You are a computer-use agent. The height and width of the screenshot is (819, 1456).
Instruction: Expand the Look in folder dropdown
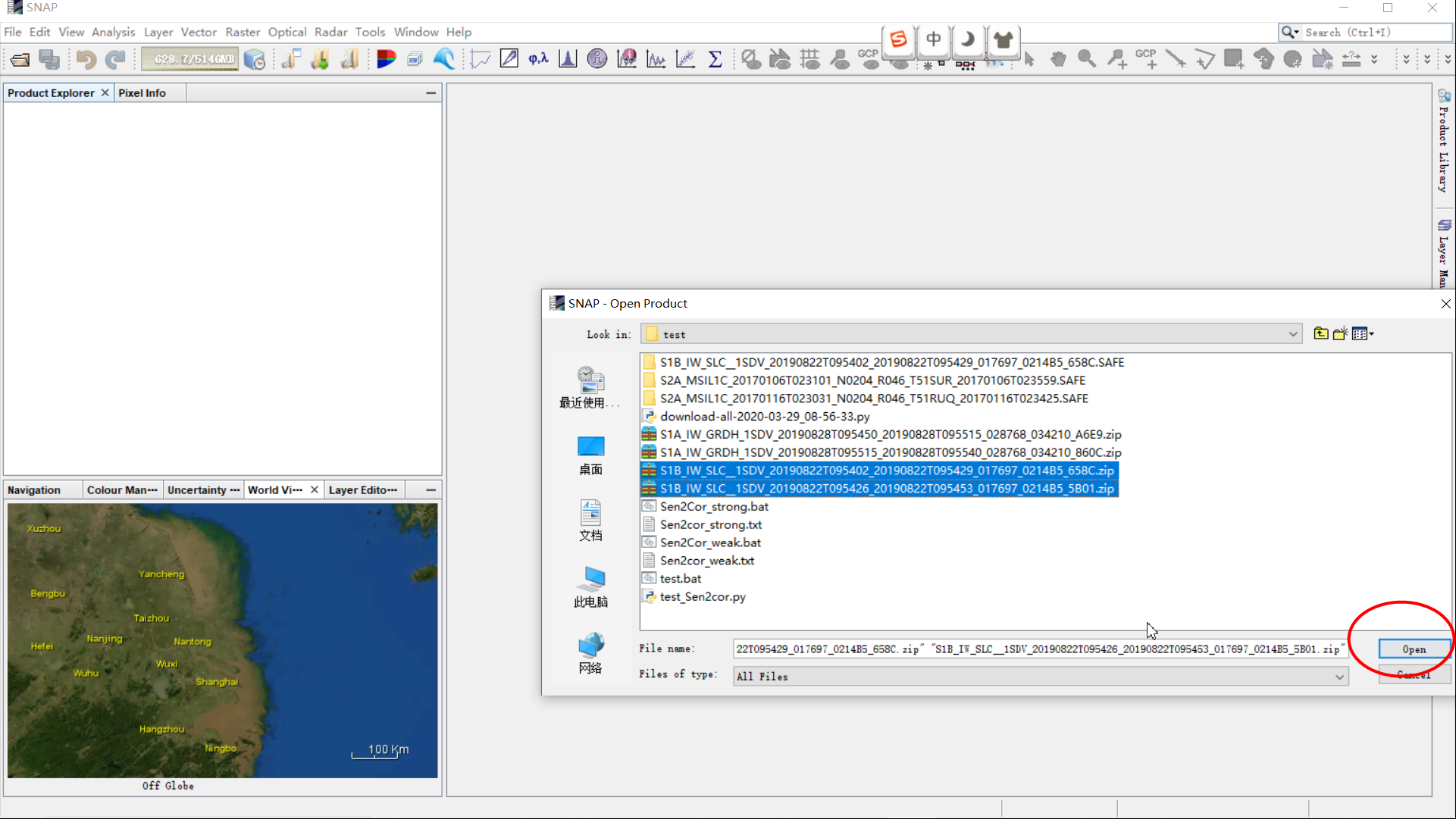click(x=1293, y=334)
